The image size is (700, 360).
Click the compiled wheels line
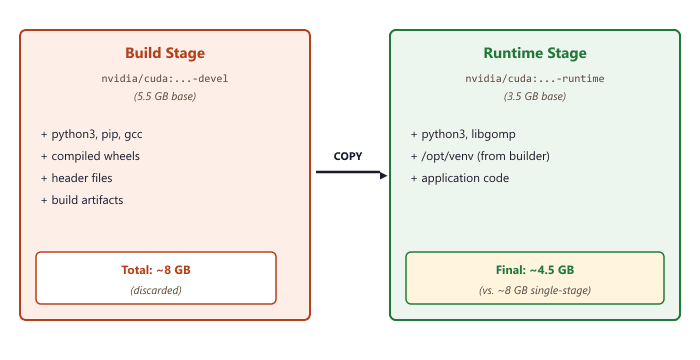coord(90,156)
